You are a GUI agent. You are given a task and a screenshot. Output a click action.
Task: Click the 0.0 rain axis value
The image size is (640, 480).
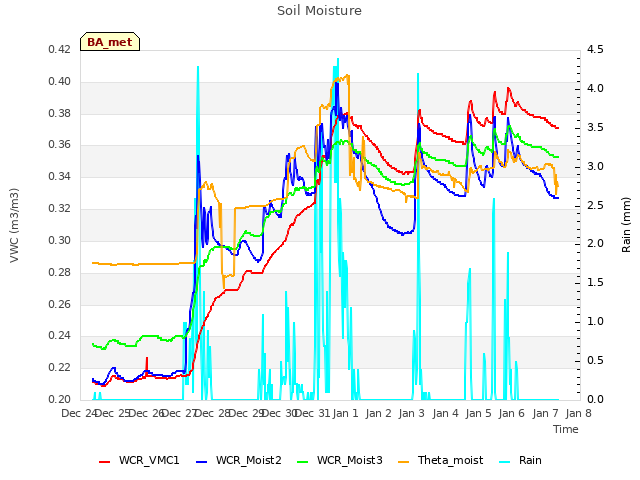pos(595,399)
